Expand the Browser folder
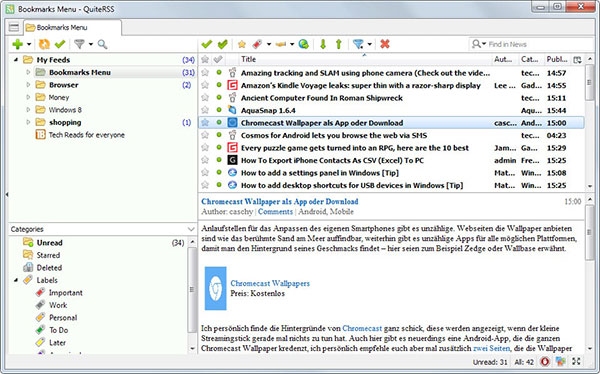This screenshot has height=374, width=600. (28, 85)
